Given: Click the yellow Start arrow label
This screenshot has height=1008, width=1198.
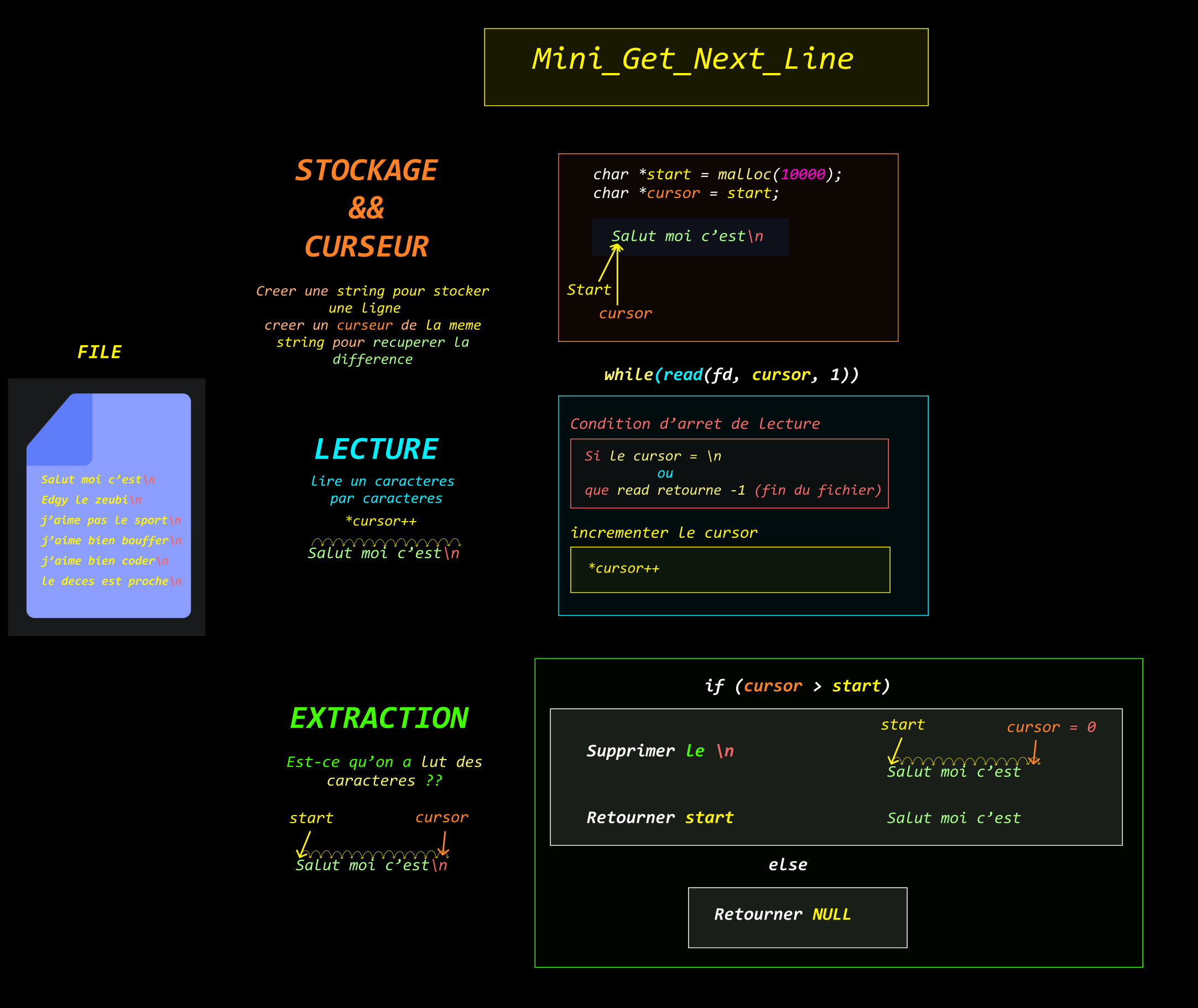Looking at the screenshot, I should [x=588, y=290].
